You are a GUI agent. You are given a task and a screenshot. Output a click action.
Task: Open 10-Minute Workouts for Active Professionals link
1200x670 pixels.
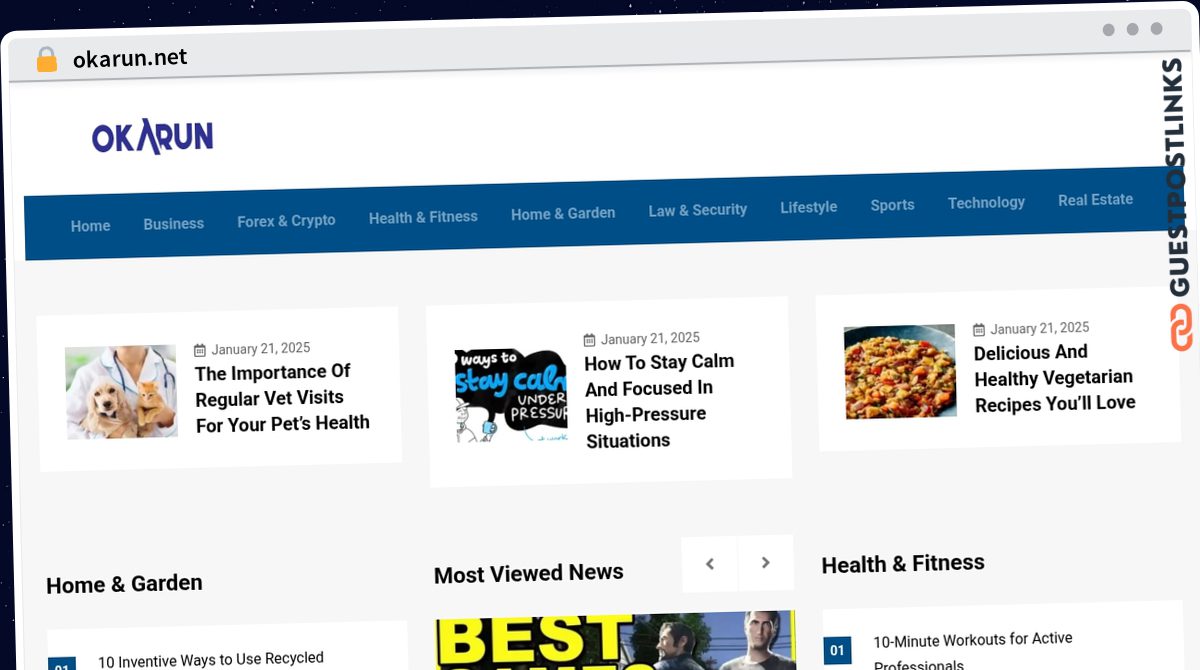tap(973, 650)
